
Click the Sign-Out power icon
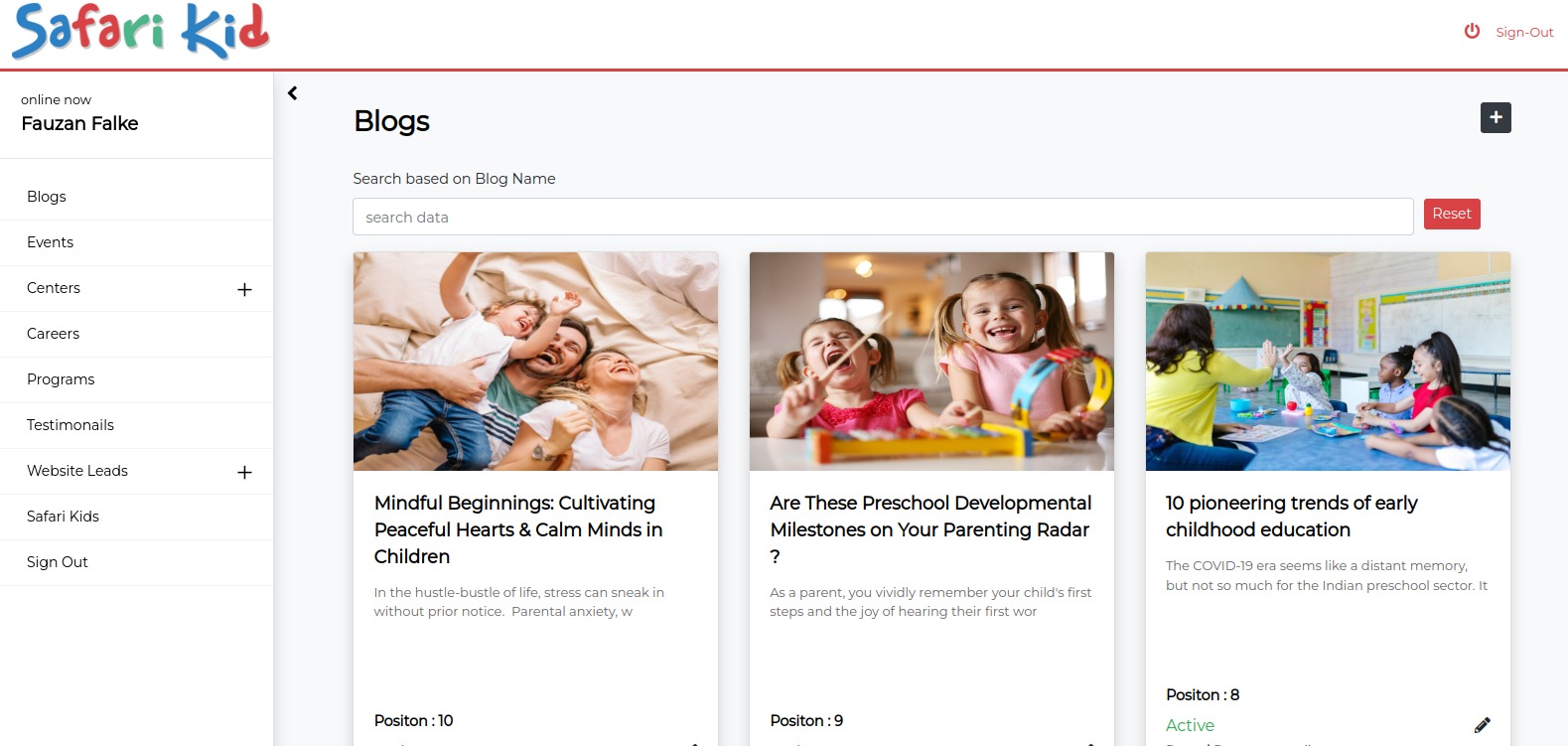[x=1472, y=31]
